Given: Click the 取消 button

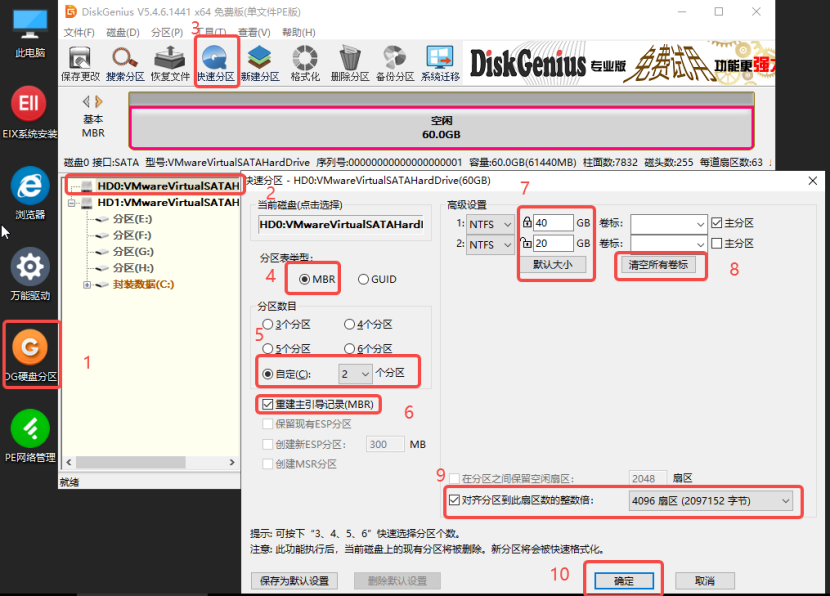Looking at the screenshot, I should pos(705,581).
